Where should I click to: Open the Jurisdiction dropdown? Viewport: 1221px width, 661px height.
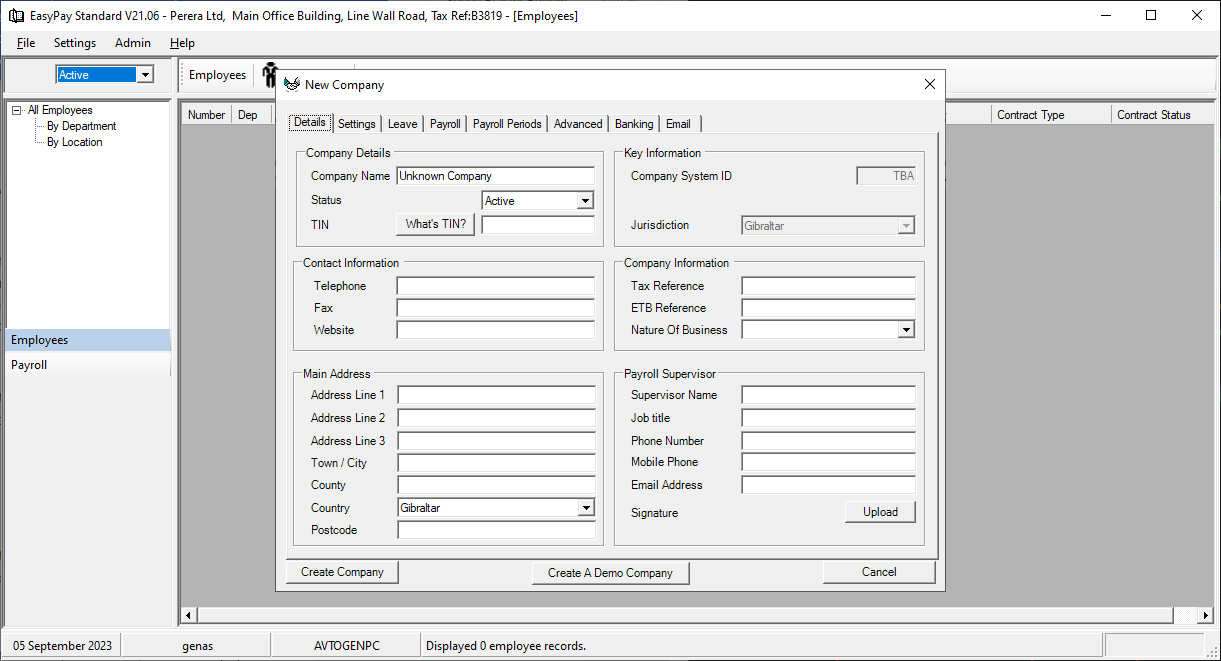(906, 226)
